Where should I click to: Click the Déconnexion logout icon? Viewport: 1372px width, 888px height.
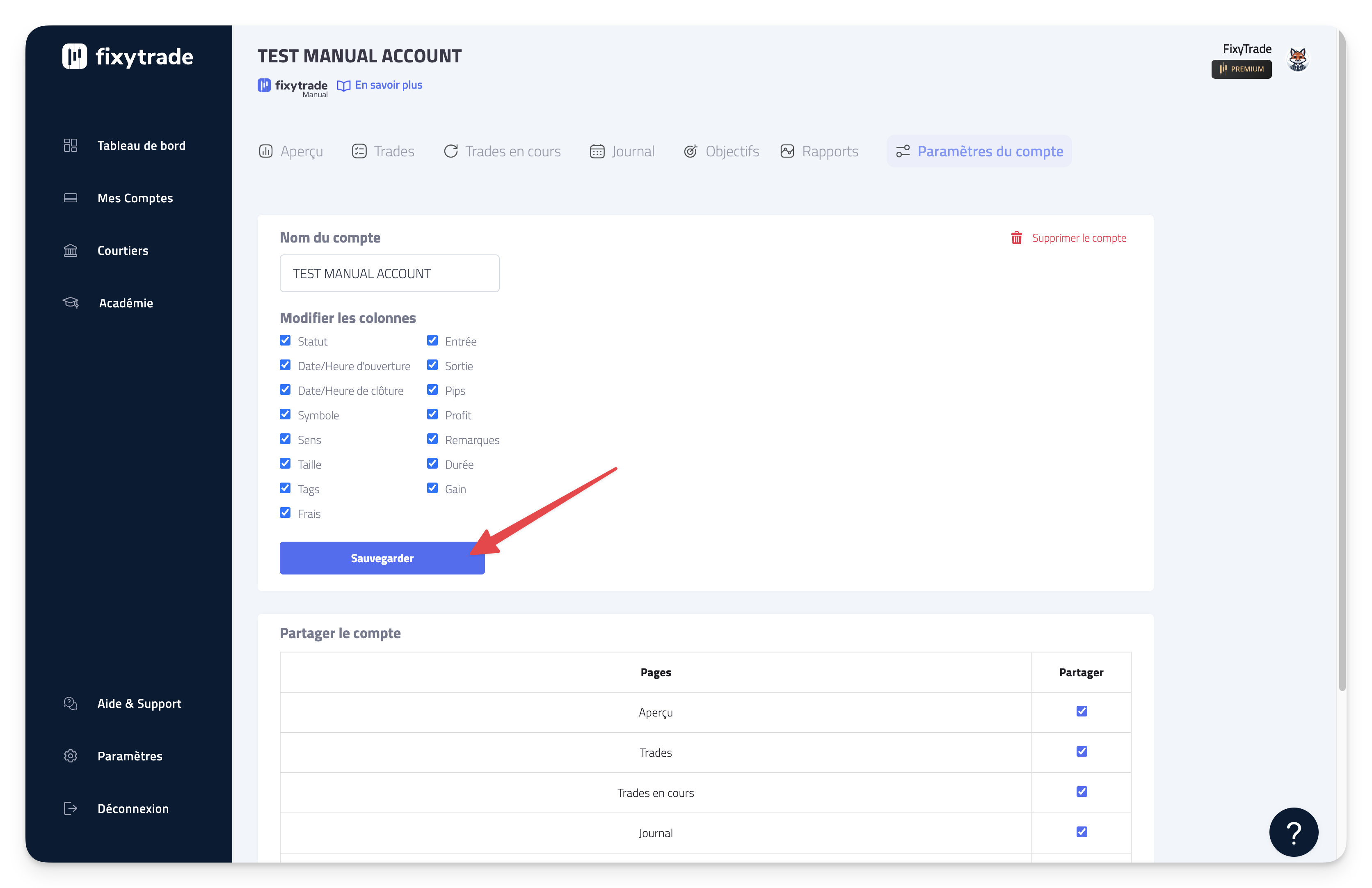(x=70, y=808)
